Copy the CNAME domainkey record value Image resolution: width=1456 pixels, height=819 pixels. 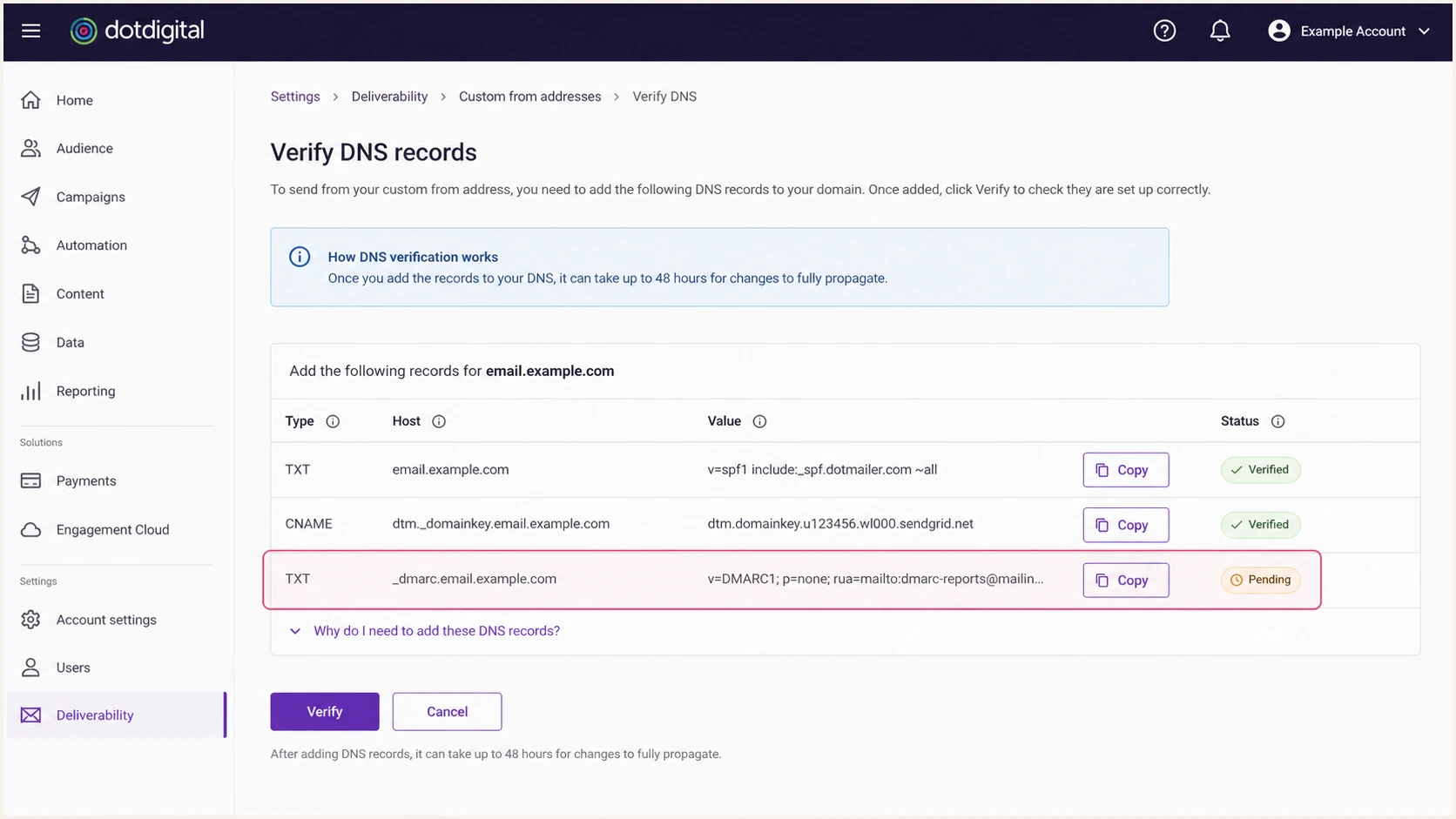coord(1125,525)
